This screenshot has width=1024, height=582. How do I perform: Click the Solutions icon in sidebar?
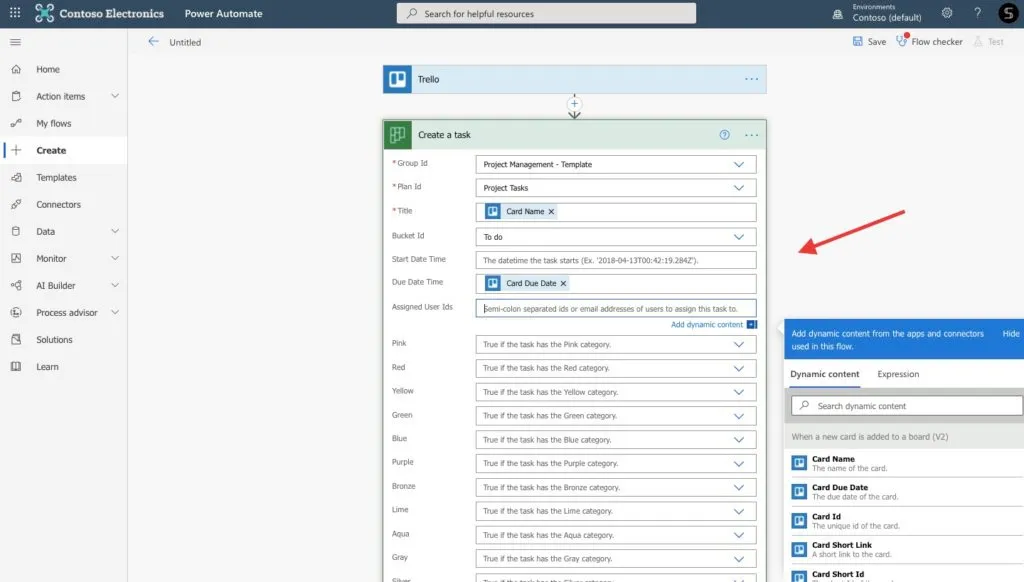point(16,340)
